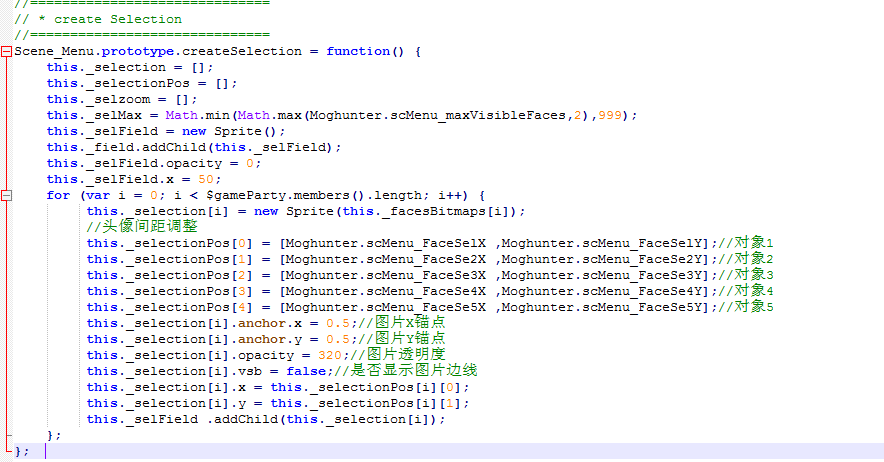Collapse the for loop fold marker
Image resolution: width=884 pixels, height=462 pixels.
tap(6, 196)
